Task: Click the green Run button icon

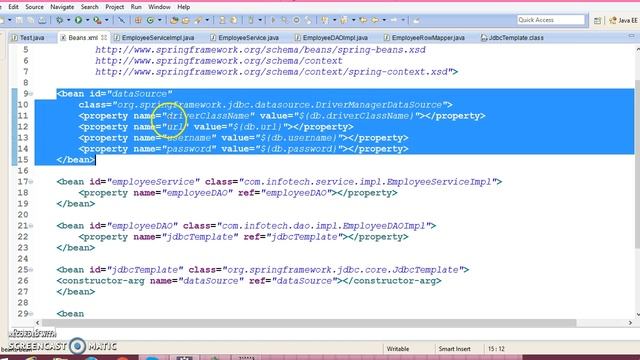Action: point(78,20)
